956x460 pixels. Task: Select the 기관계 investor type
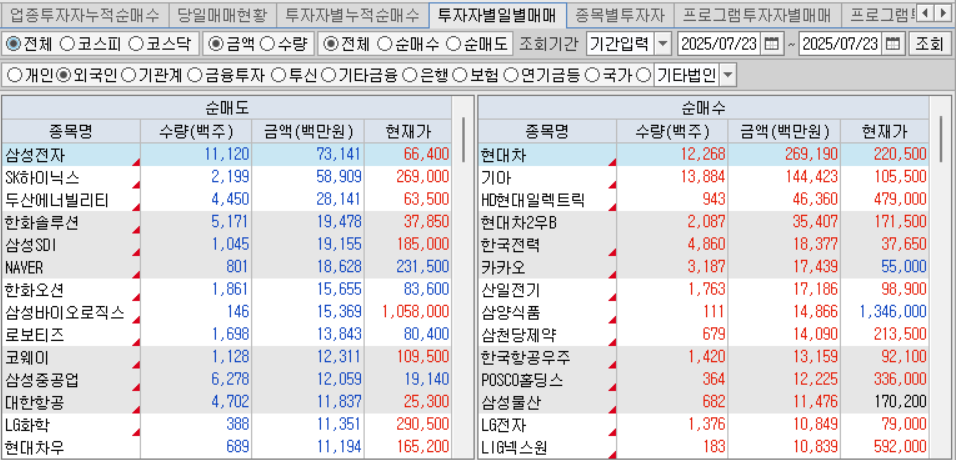(x=129, y=76)
